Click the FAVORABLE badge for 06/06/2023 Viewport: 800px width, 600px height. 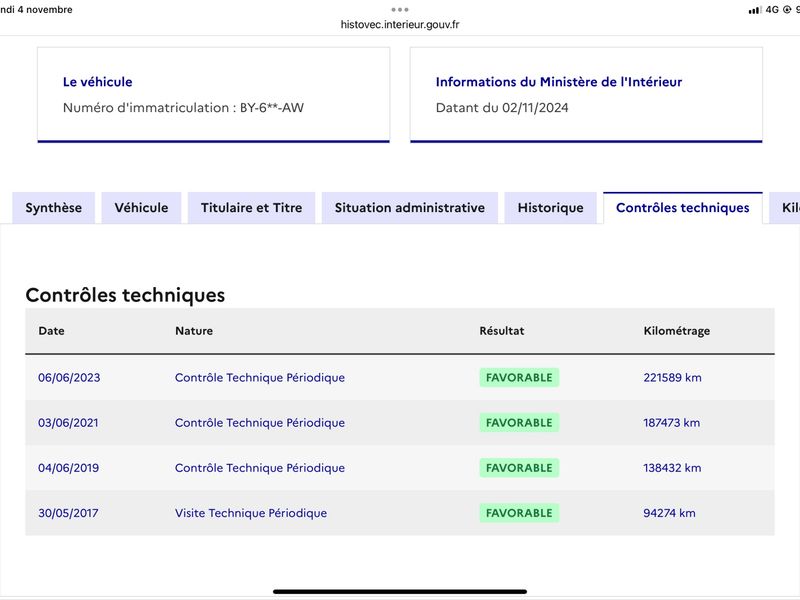pos(519,378)
